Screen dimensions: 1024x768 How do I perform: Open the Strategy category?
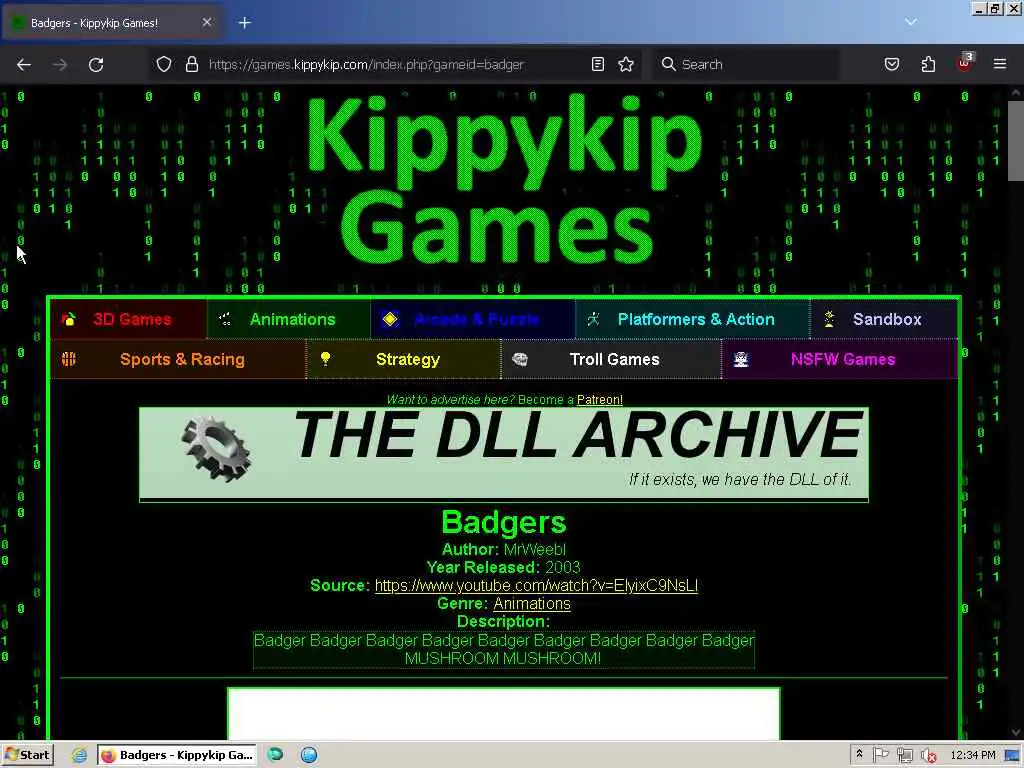(404, 359)
